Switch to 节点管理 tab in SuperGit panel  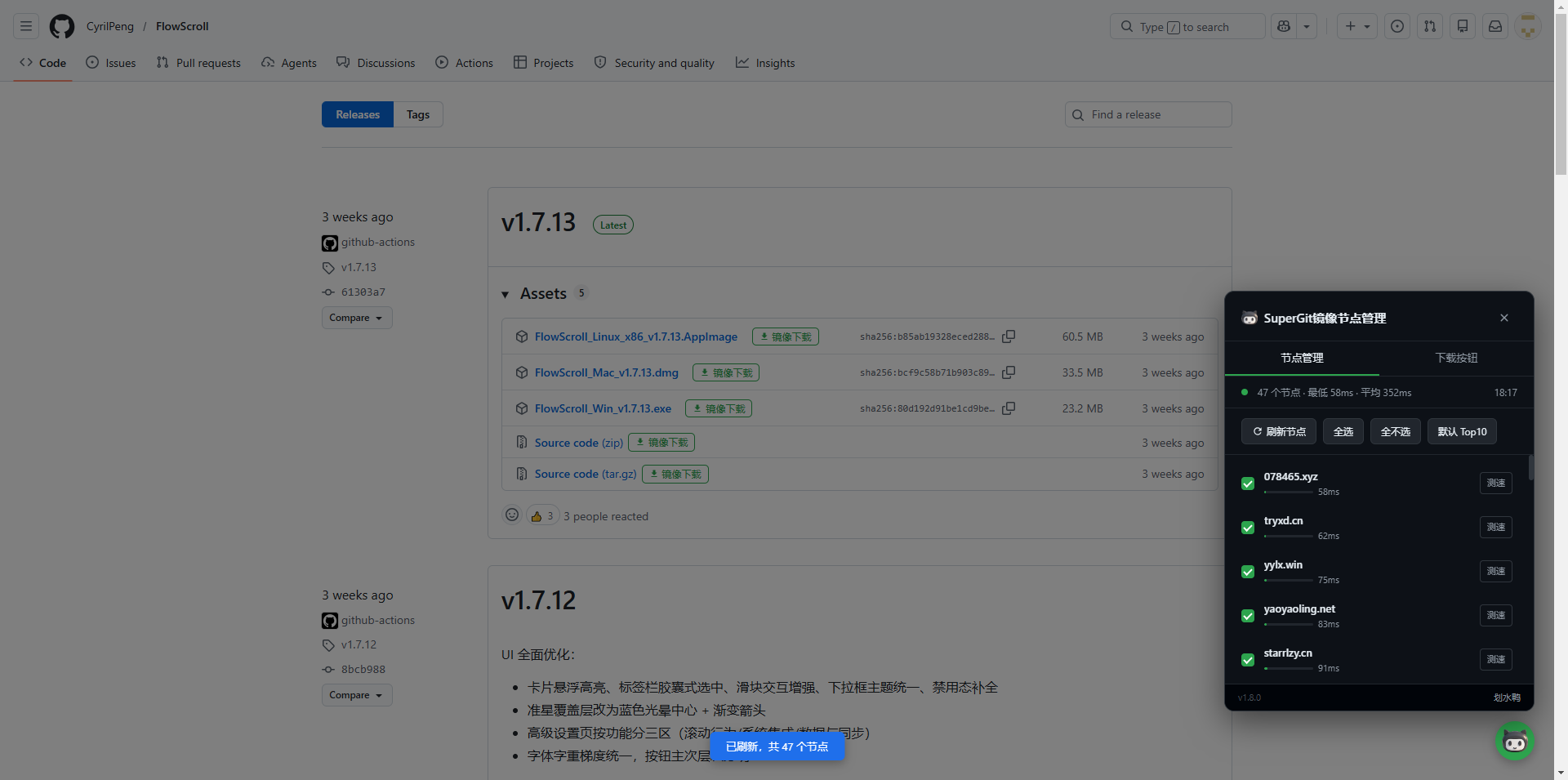(x=1302, y=358)
